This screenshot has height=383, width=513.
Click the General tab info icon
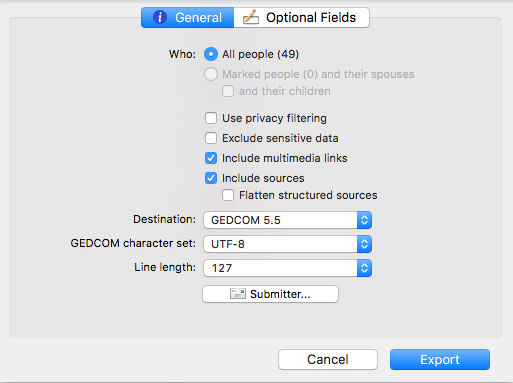pyautogui.click(x=160, y=17)
